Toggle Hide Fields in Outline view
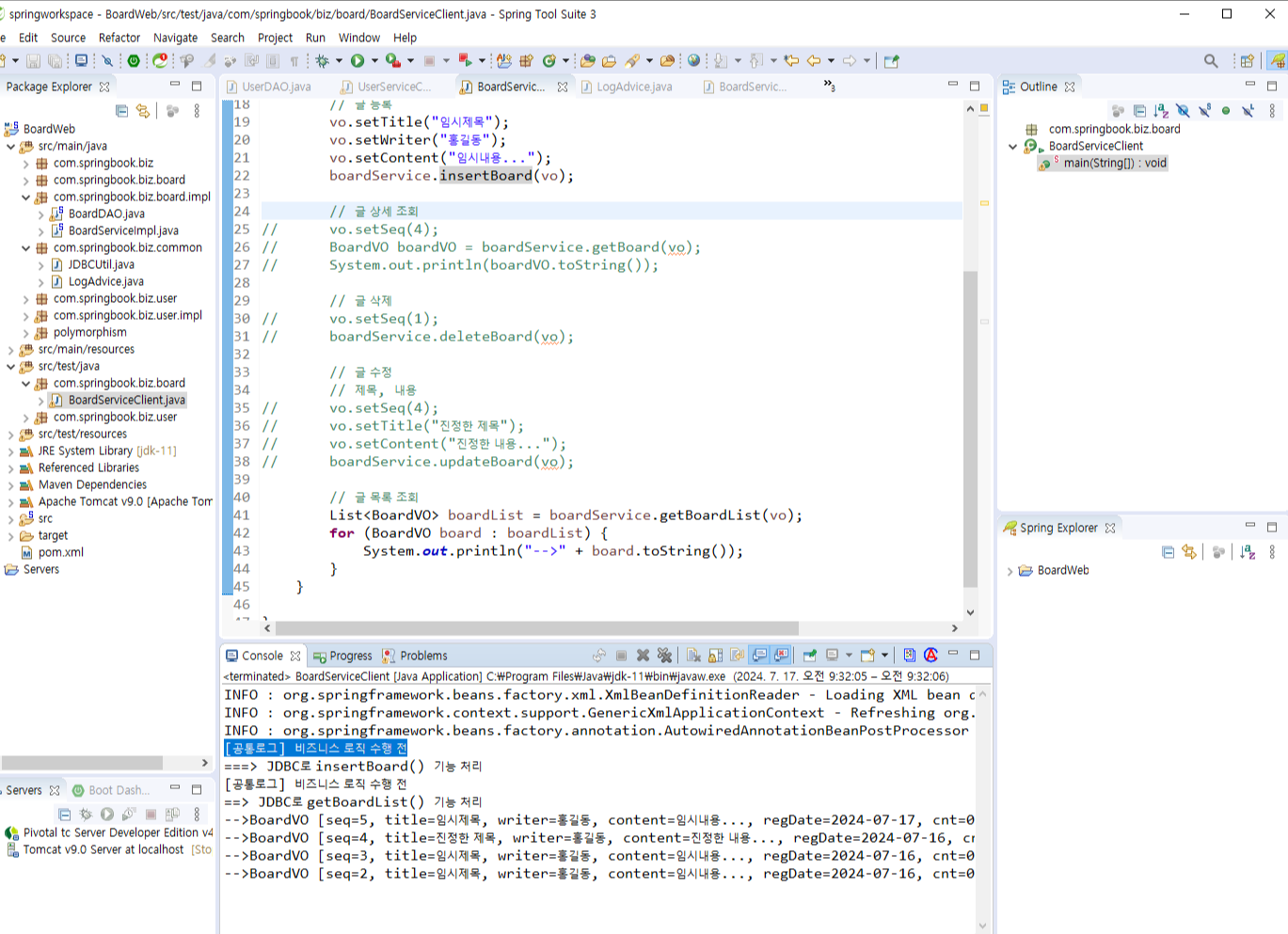1288x934 pixels. pos(1183,111)
